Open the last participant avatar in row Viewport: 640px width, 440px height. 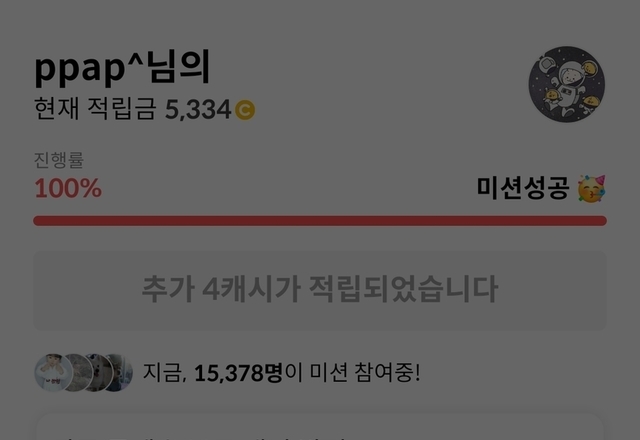[x=118, y=373]
